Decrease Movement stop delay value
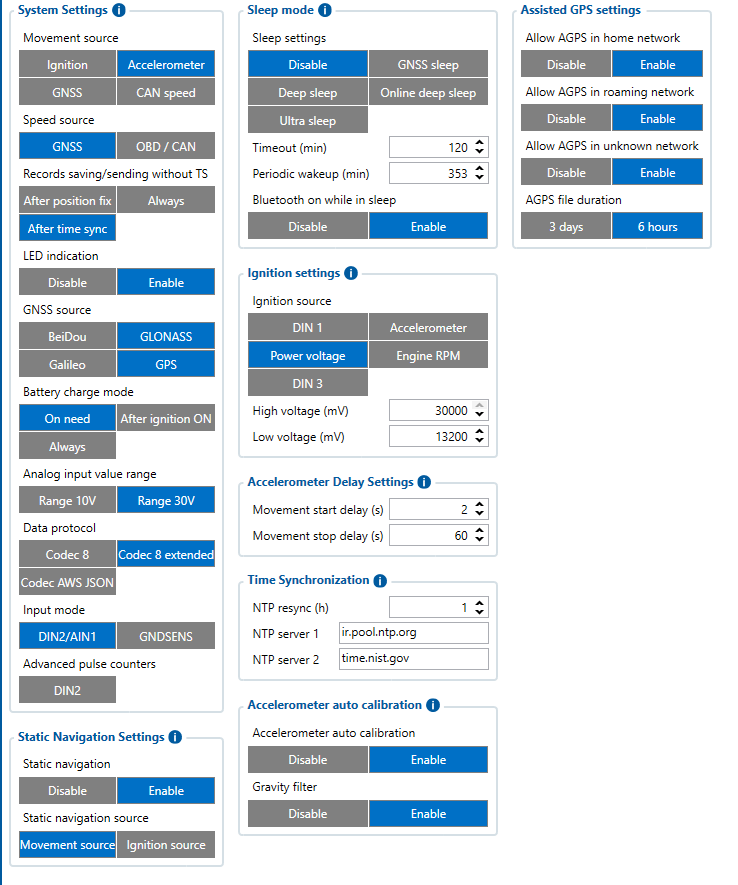The image size is (738, 885). (480, 540)
